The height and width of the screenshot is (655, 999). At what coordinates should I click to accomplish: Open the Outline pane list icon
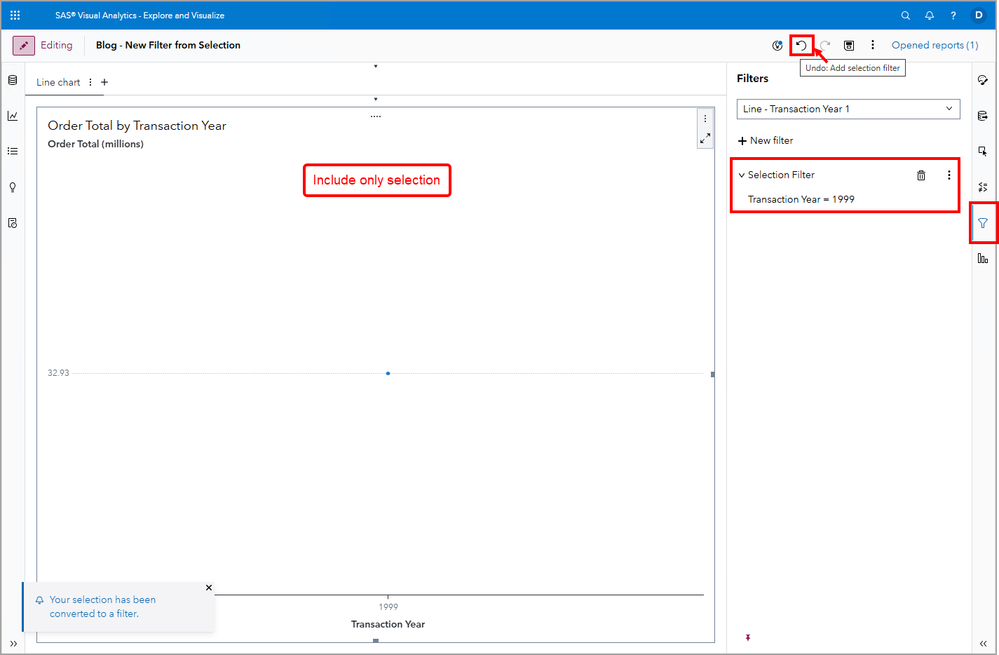(13, 151)
